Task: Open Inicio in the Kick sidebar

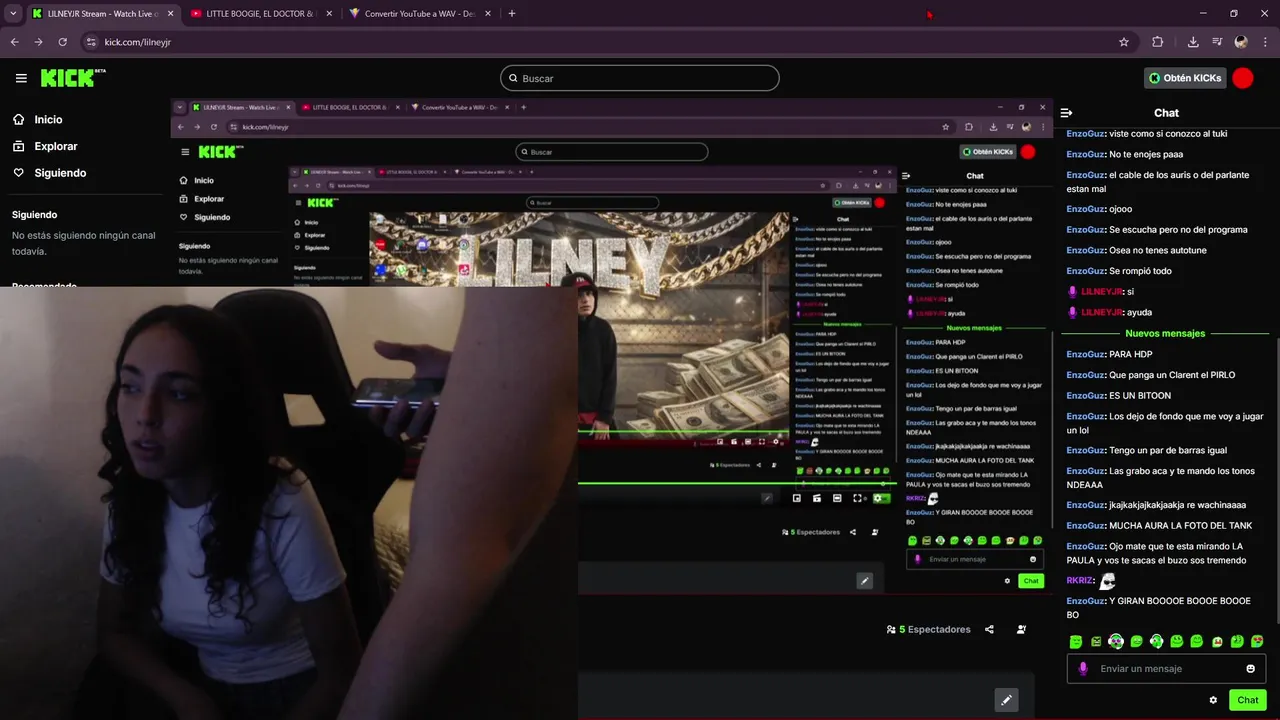Action: tap(48, 119)
